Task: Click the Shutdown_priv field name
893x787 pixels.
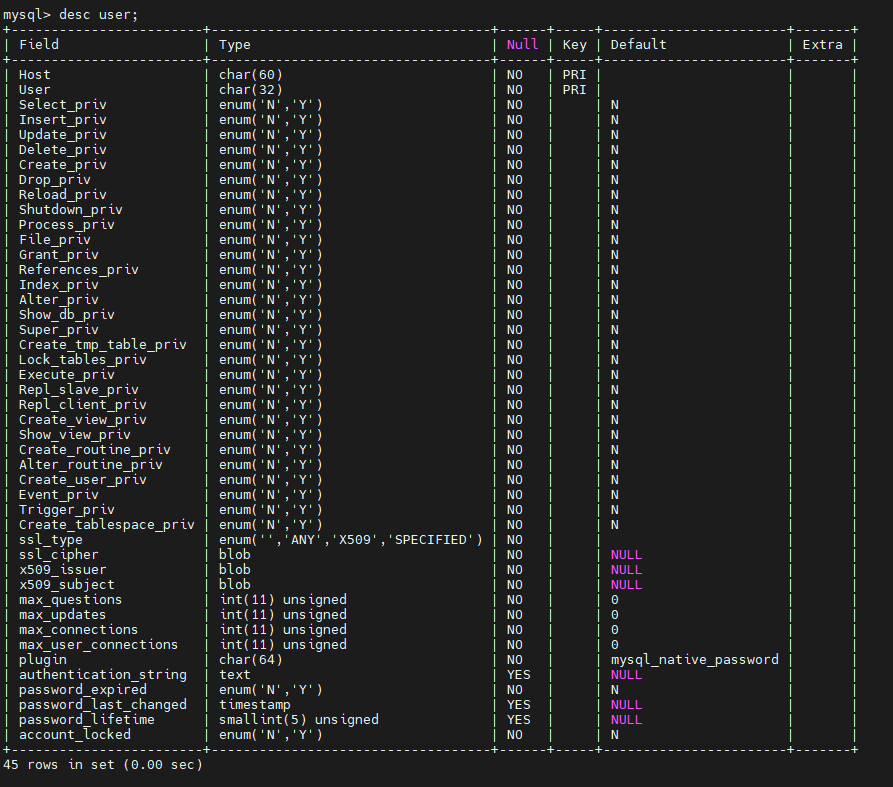Action: point(71,210)
